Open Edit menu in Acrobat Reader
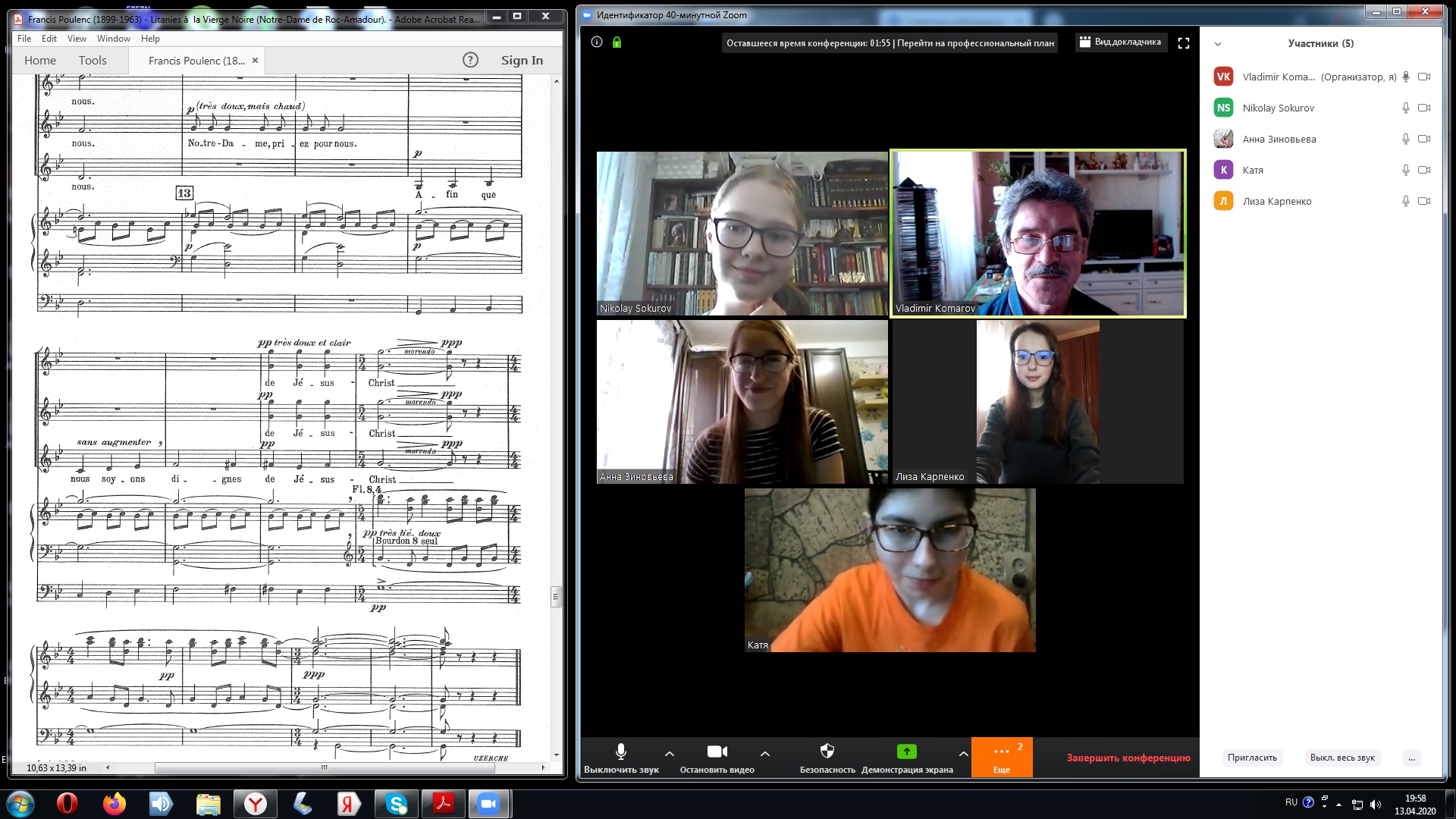 [49, 39]
